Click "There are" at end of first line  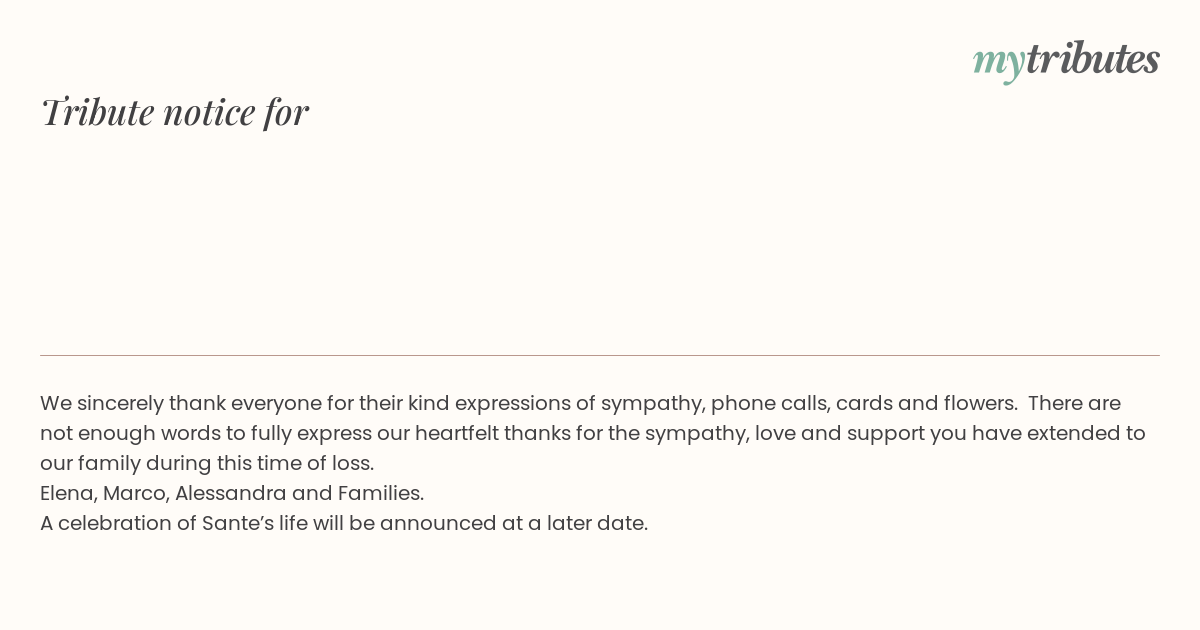tap(1074, 403)
